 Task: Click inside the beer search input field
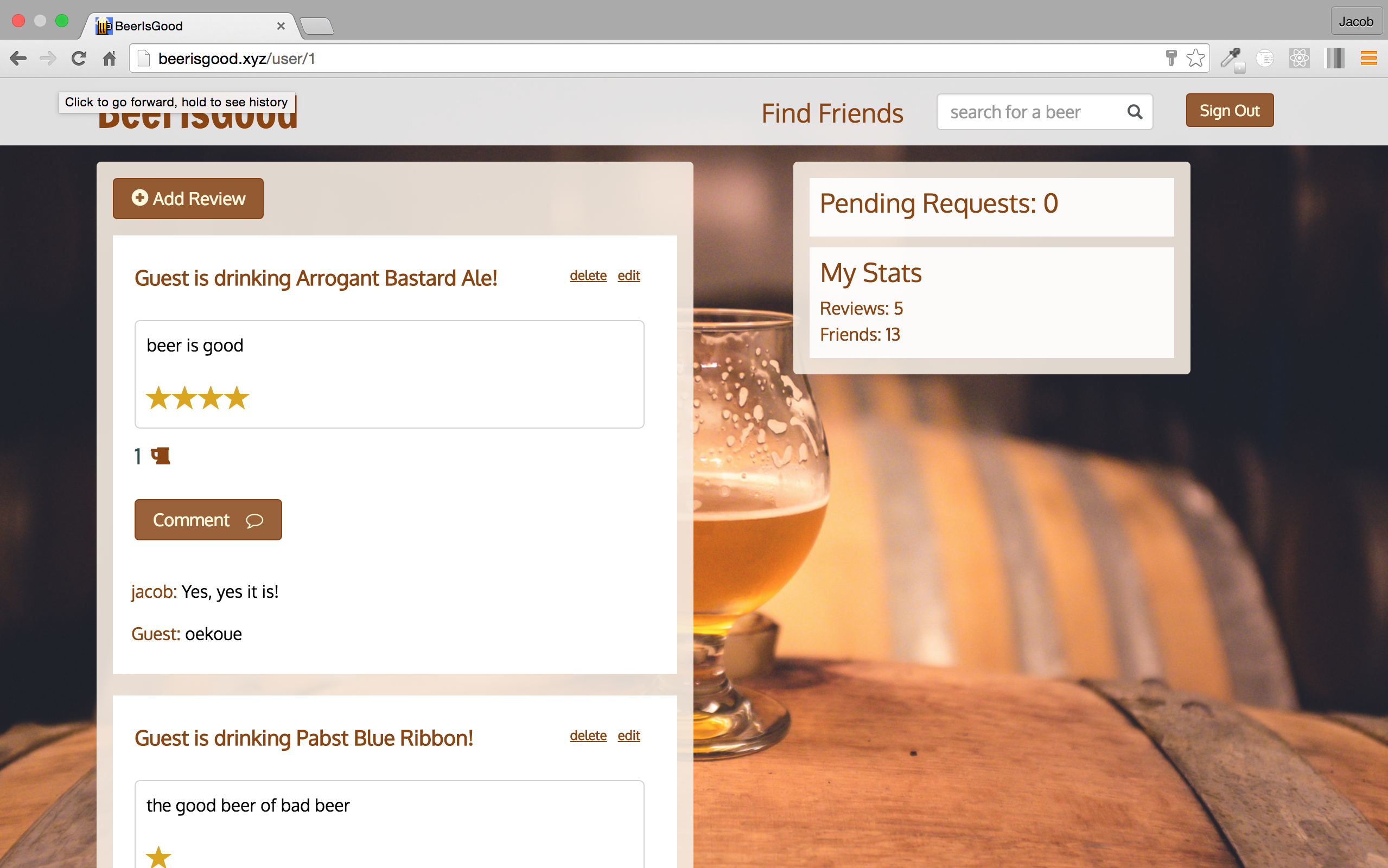tap(1028, 111)
